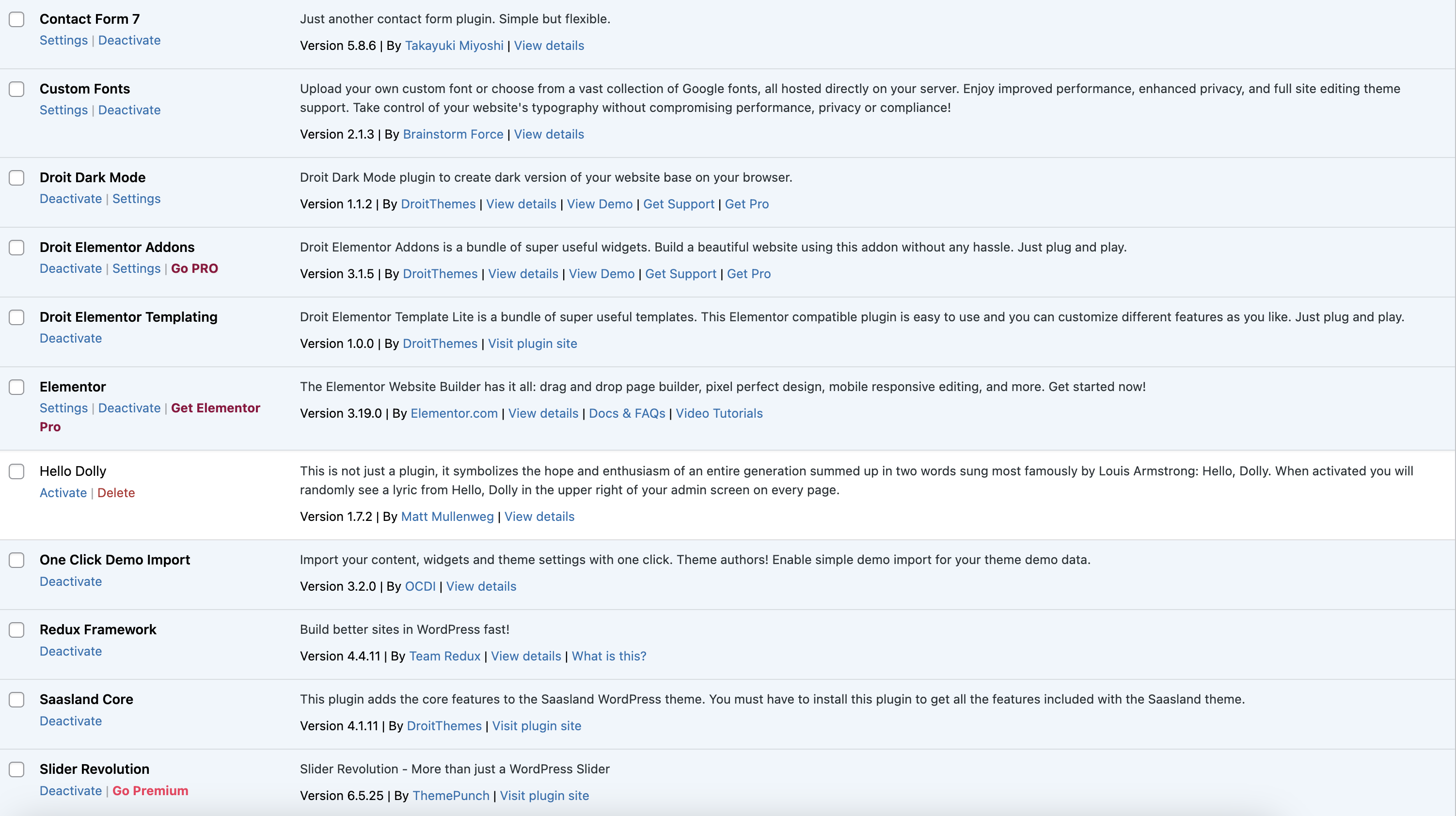Deactivate the Custom Fonts plugin
The width and height of the screenshot is (1456, 816).
click(x=129, y=110)
